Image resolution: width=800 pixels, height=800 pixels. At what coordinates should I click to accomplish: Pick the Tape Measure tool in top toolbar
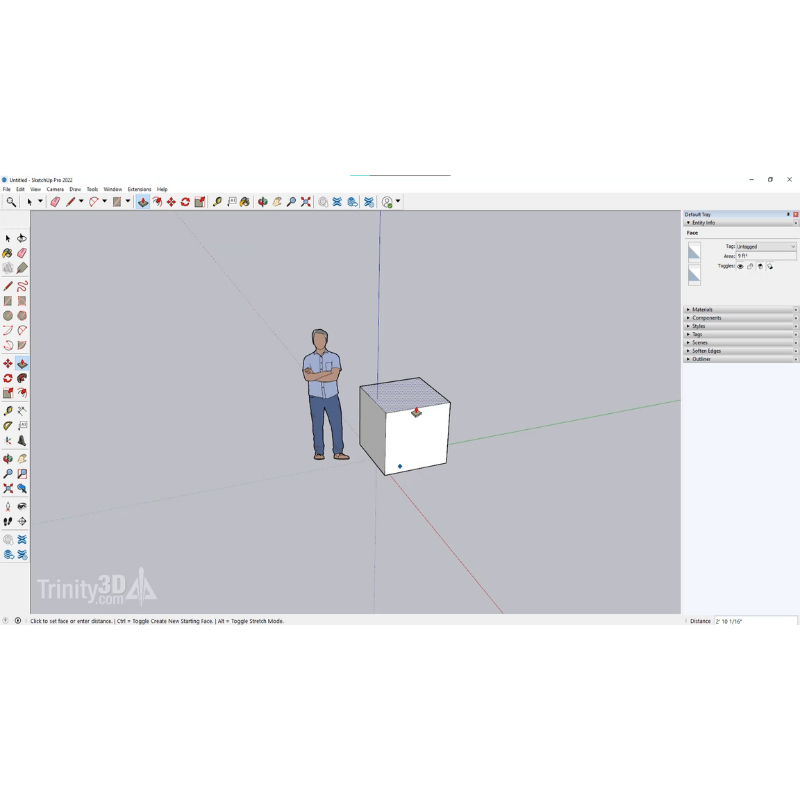click(x=217, y=202)
